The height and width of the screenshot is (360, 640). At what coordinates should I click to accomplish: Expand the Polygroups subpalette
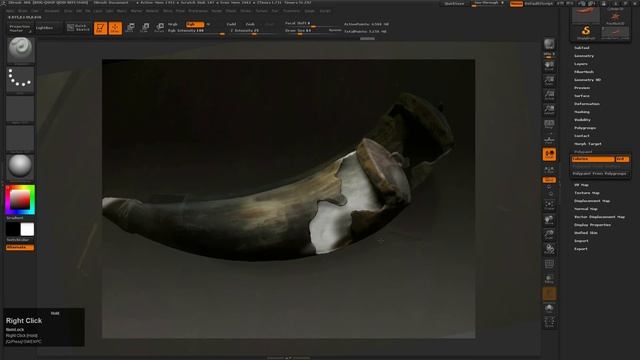(585, 128)
